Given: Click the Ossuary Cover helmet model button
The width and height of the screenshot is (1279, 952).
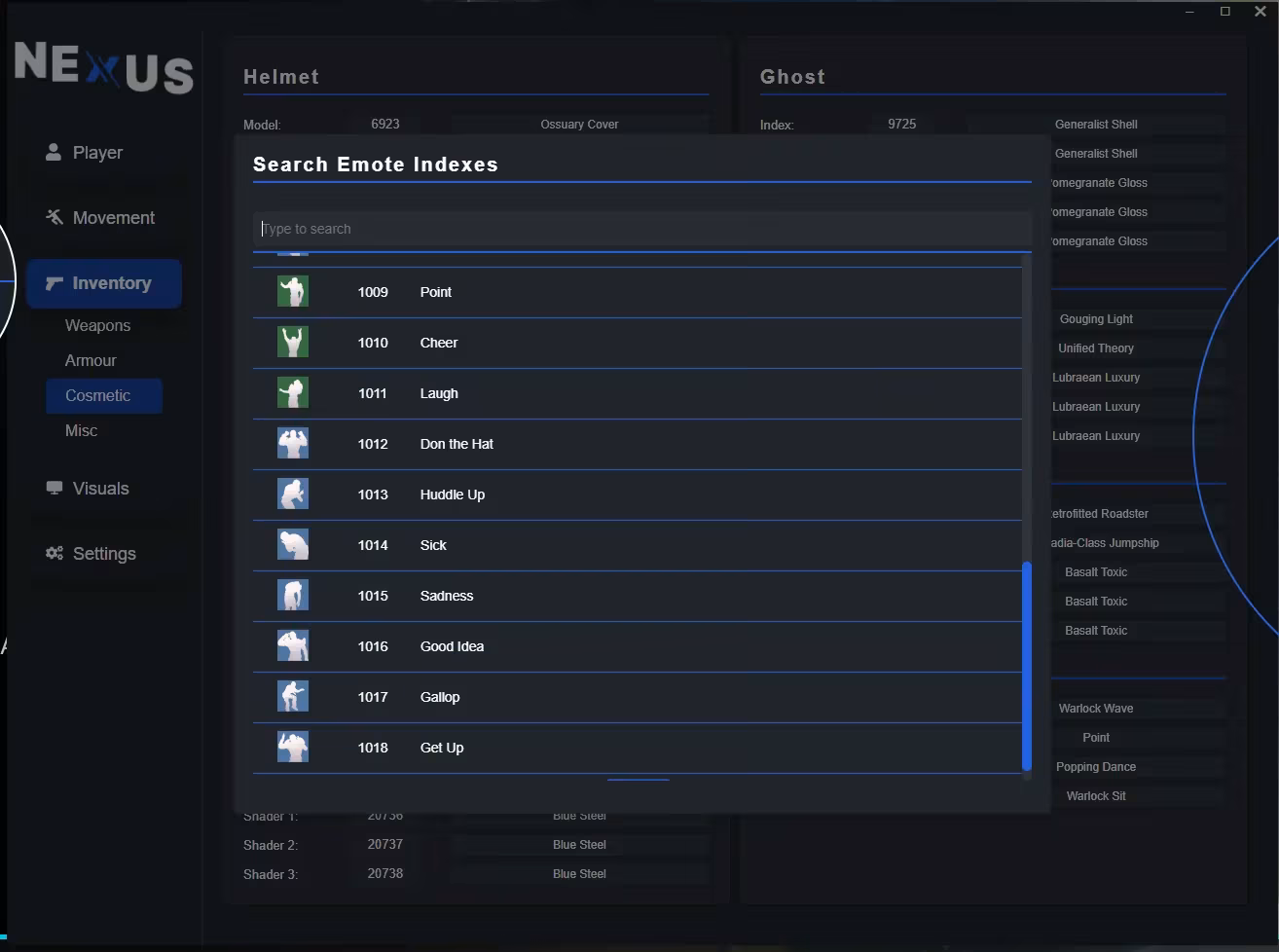Looking at the screenshot, I should pyautogui.click(x=579, y=125).
